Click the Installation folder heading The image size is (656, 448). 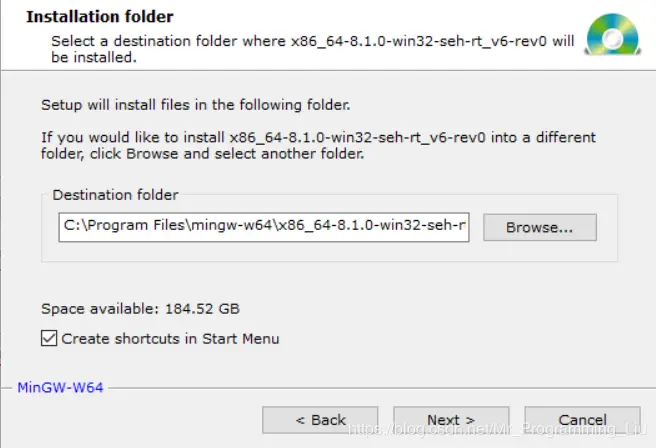(x=100, y=17)
